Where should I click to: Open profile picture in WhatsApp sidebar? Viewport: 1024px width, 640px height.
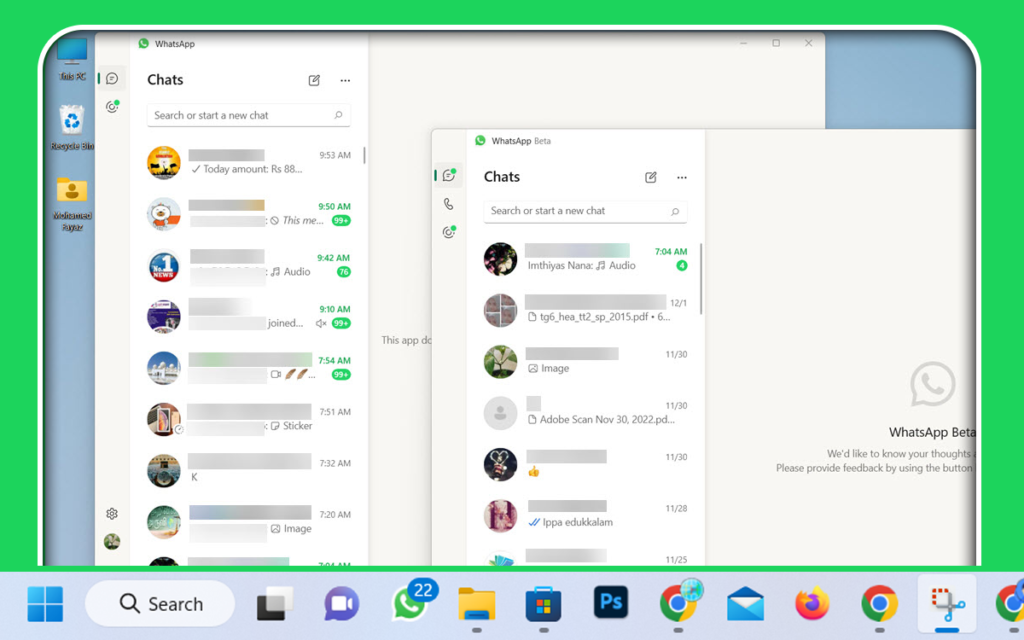pos(112,541)
